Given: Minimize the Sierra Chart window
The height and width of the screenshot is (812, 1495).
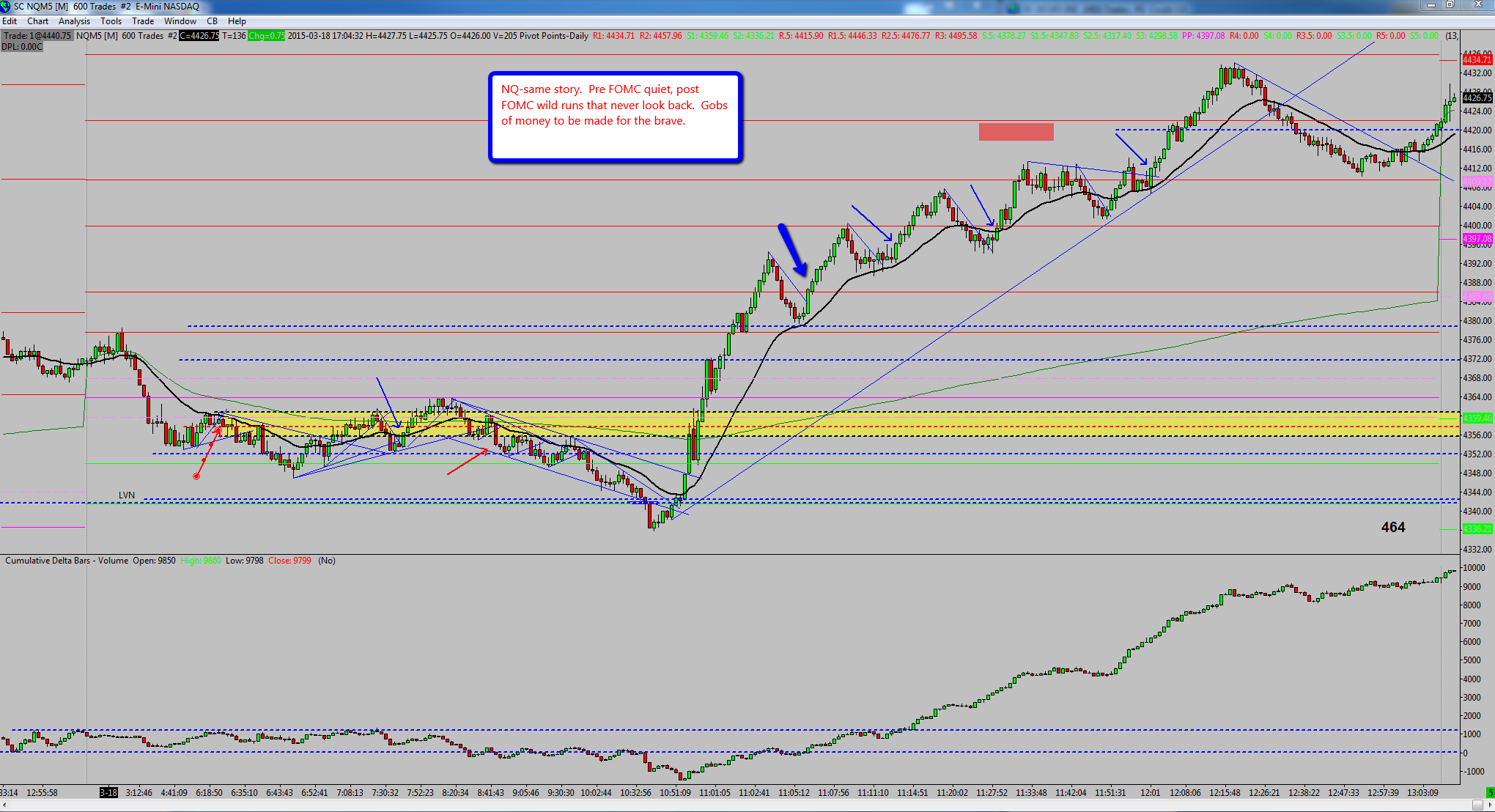Looking at the screenshot, I should click(x=1431, y=5).
